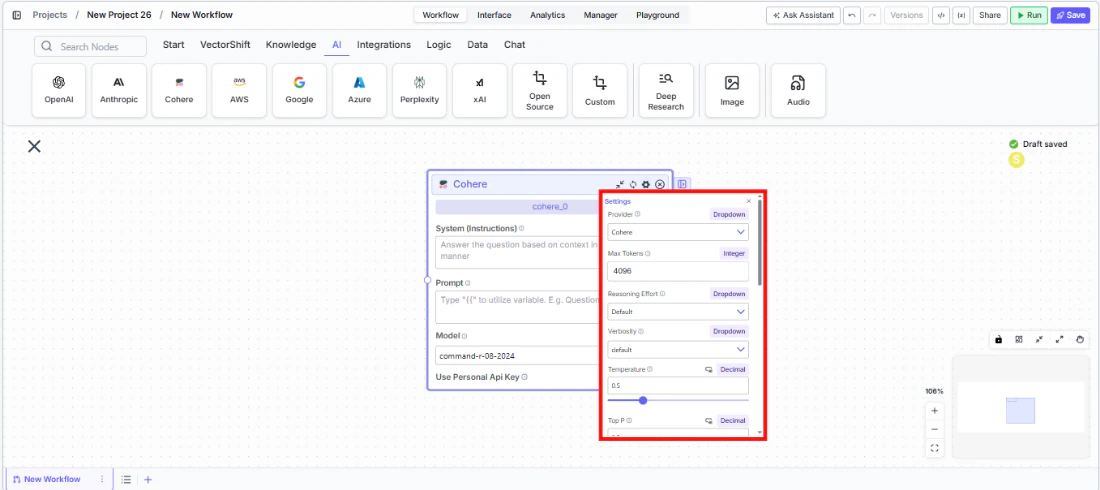The width and height of the screenshot is (1100, 490).
Task: Open the Start node category
Action: [173, 45]
